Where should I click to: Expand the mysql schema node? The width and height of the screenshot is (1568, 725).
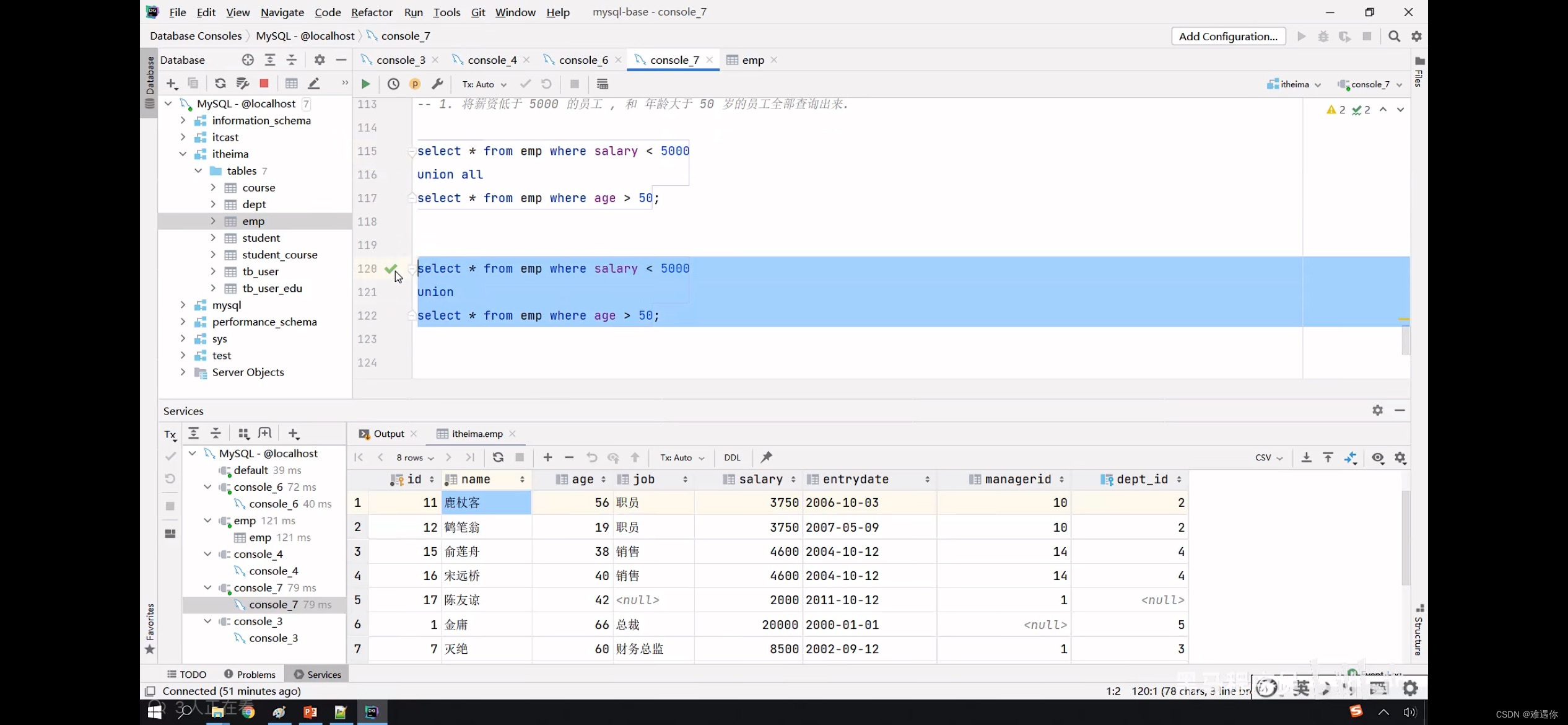coord(183,305)
